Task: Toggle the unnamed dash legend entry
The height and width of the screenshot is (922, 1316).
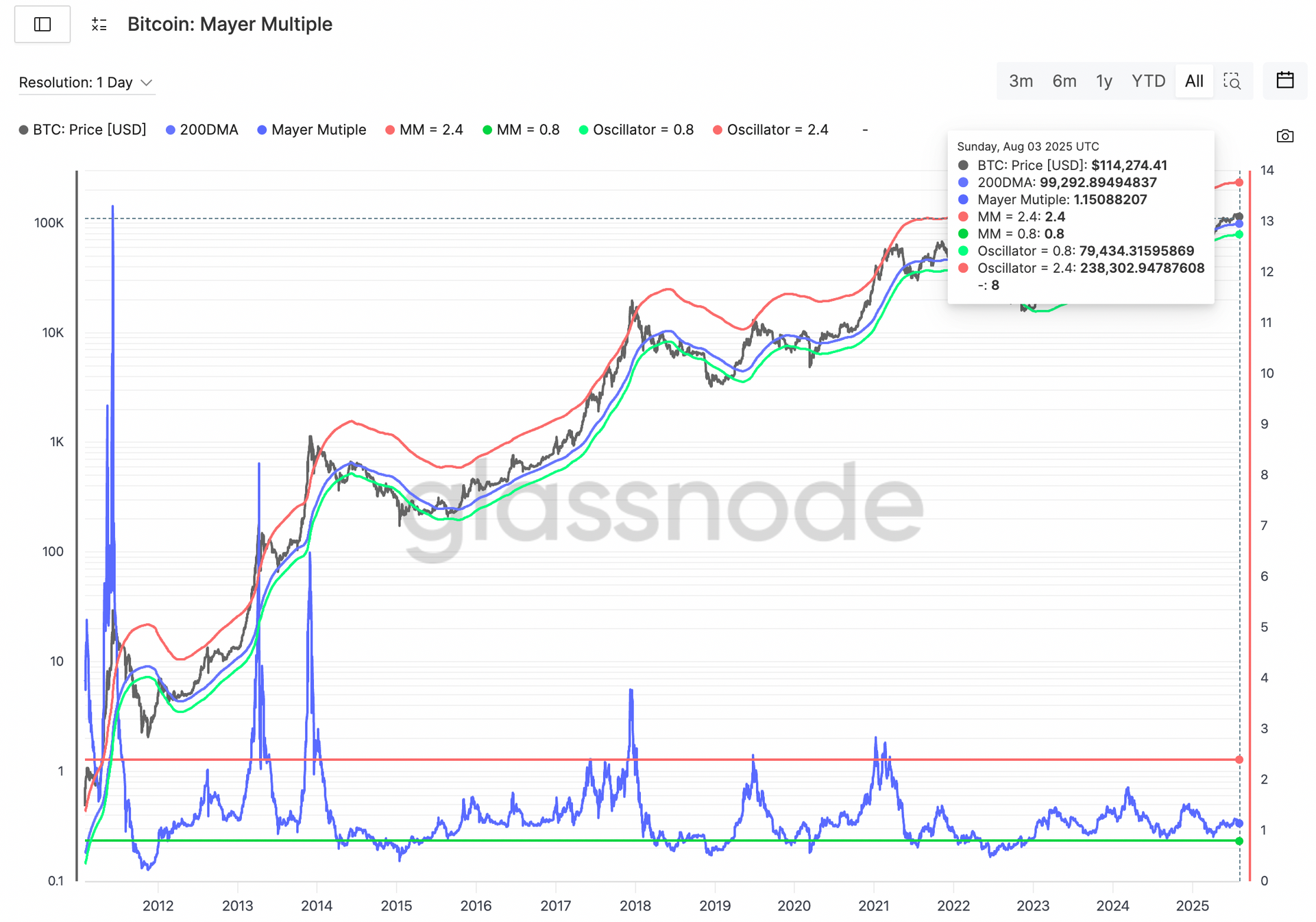Action: pos(865,130)
